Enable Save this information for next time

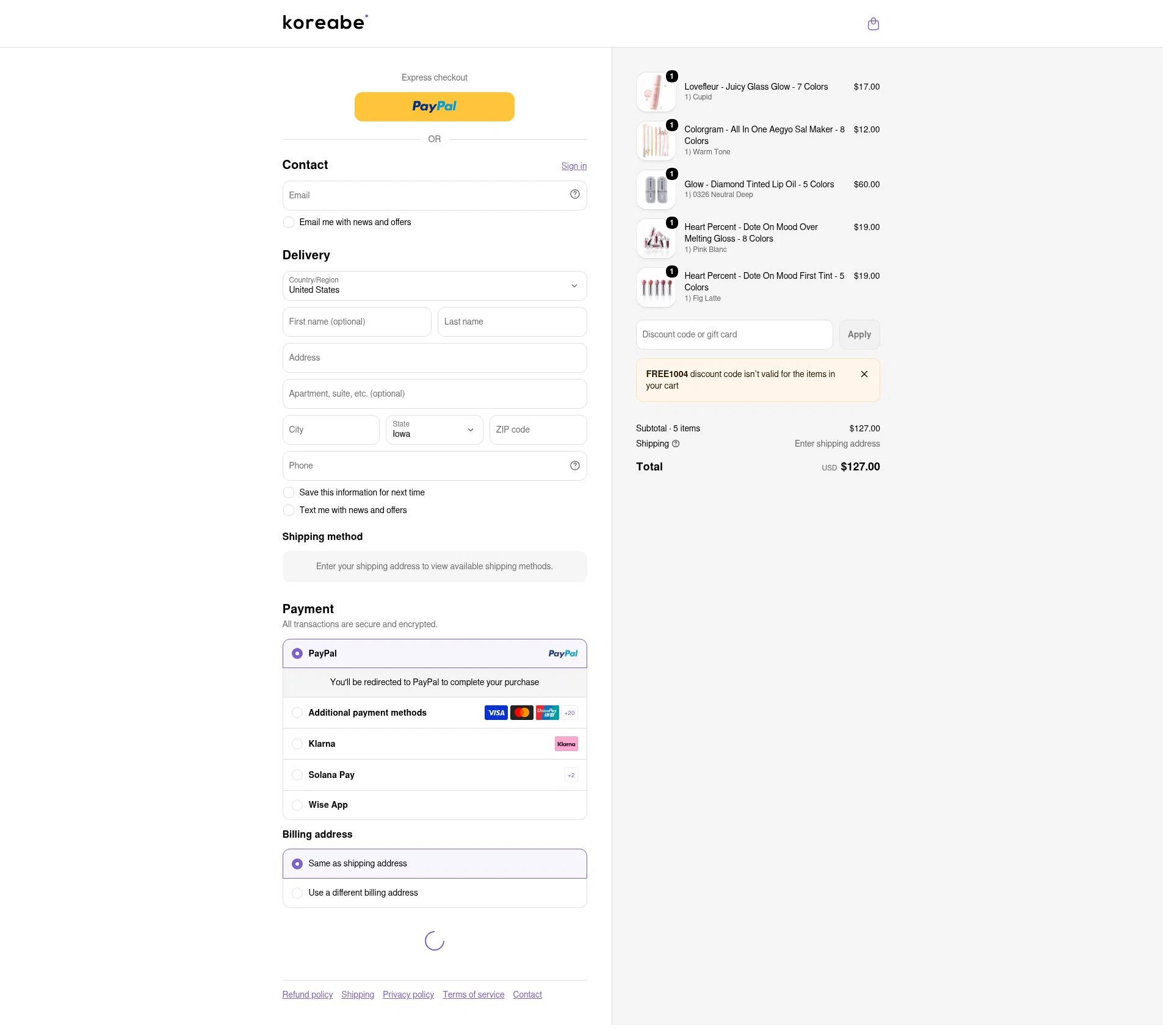[289, 492]
